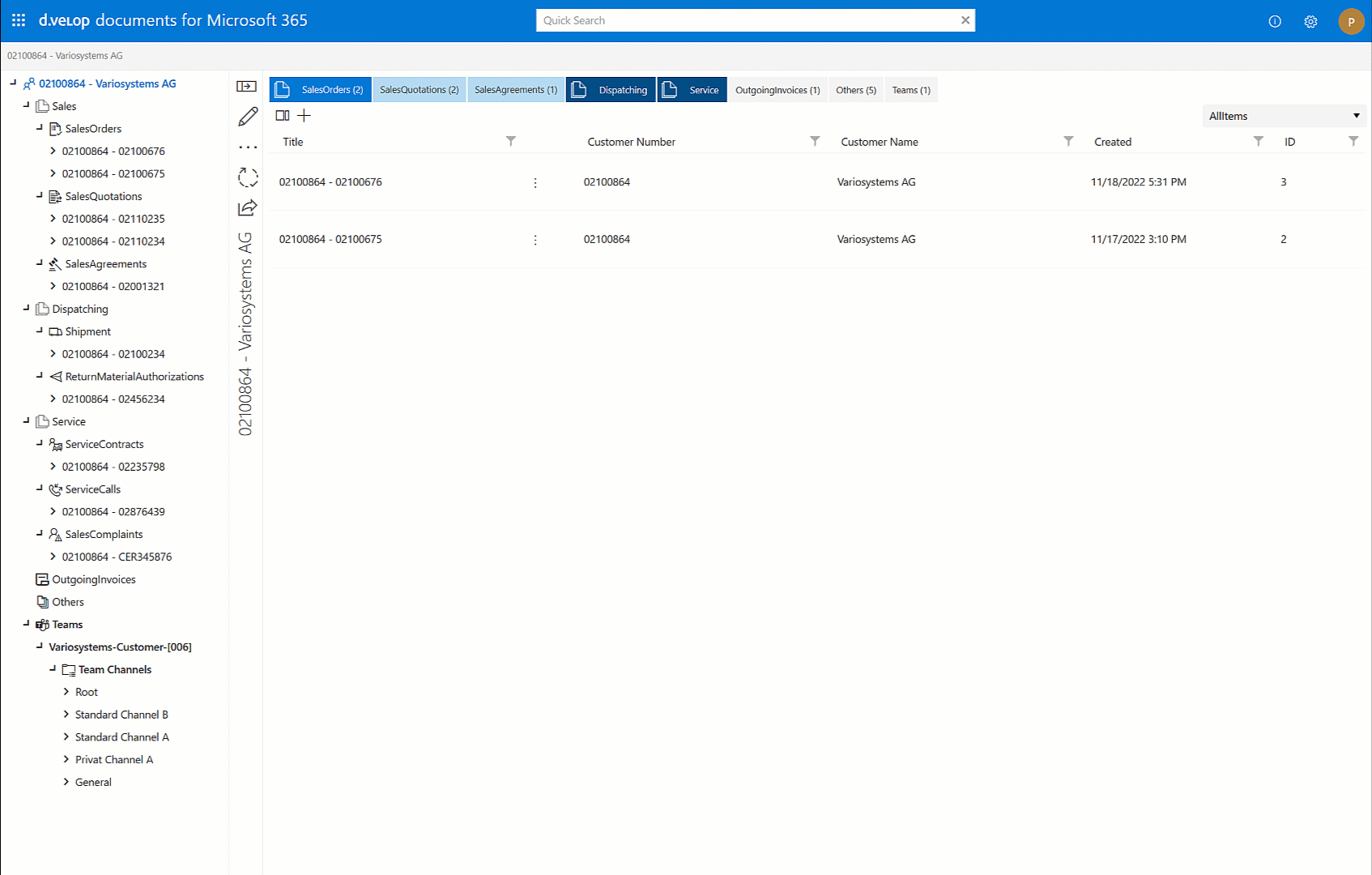Collapse the SalesQuotations tree node

tap(40, 196)
